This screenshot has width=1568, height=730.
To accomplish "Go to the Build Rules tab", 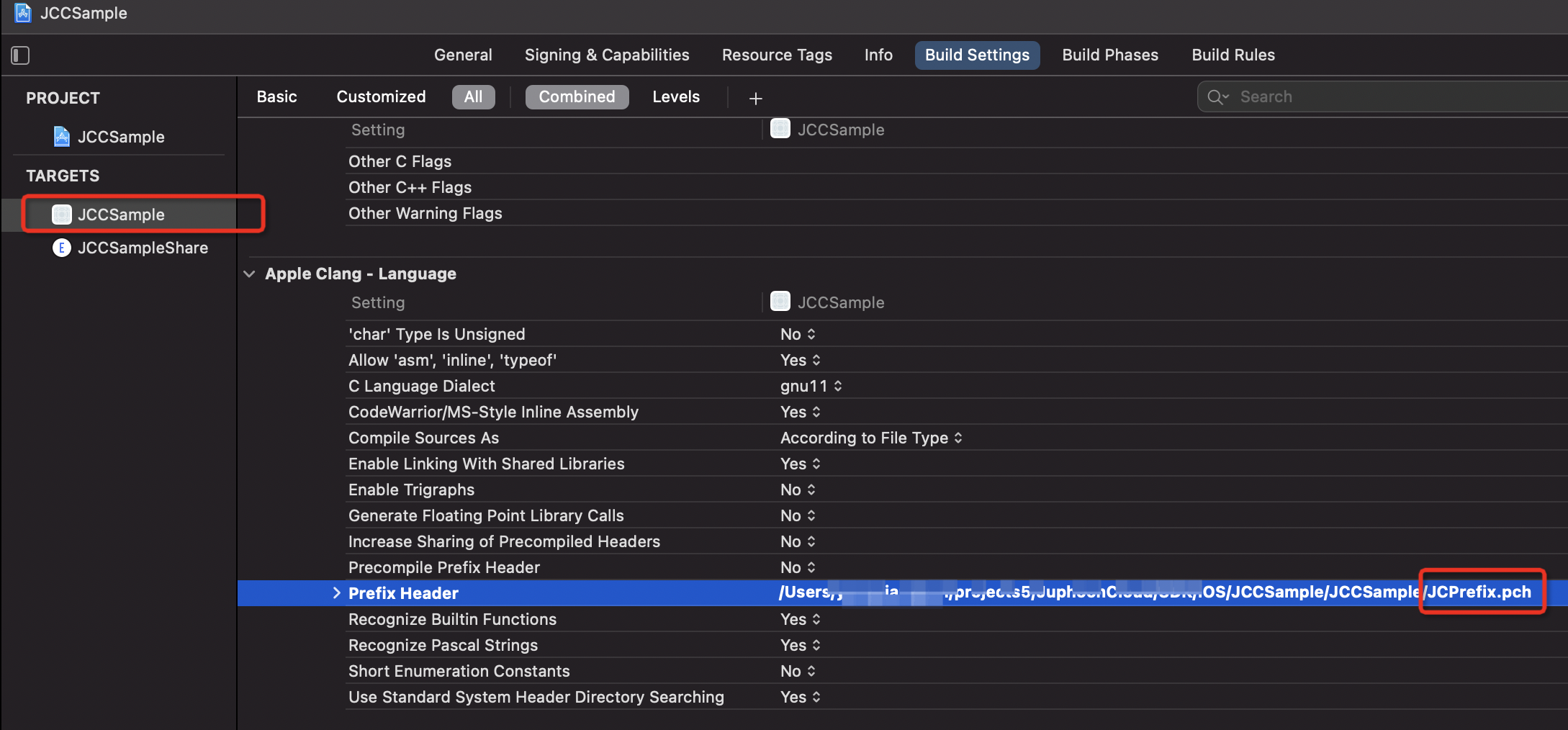I will coord(1233,55).
